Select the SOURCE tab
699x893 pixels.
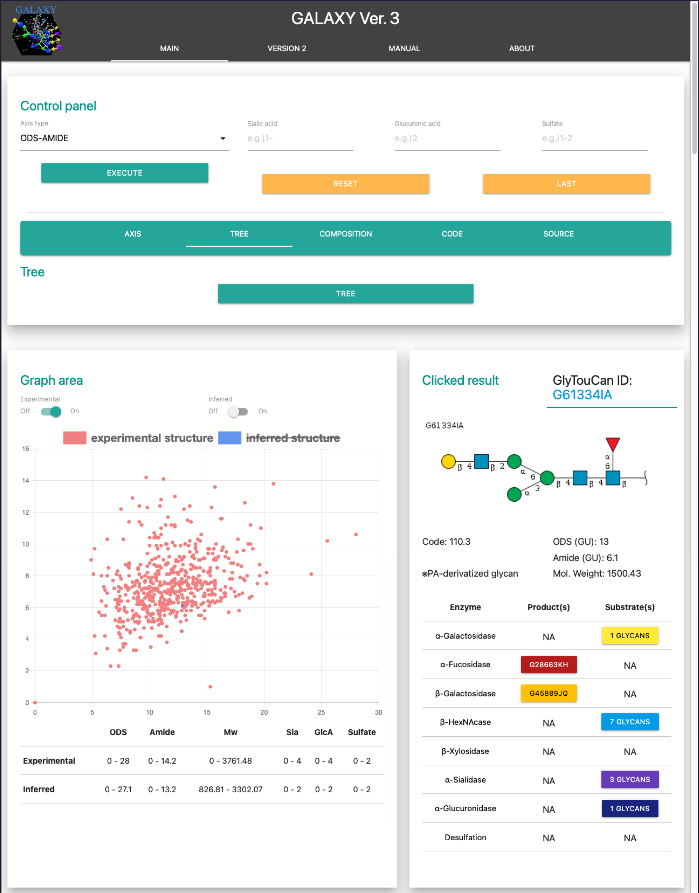pyautogui.click(x=558, y=234)
